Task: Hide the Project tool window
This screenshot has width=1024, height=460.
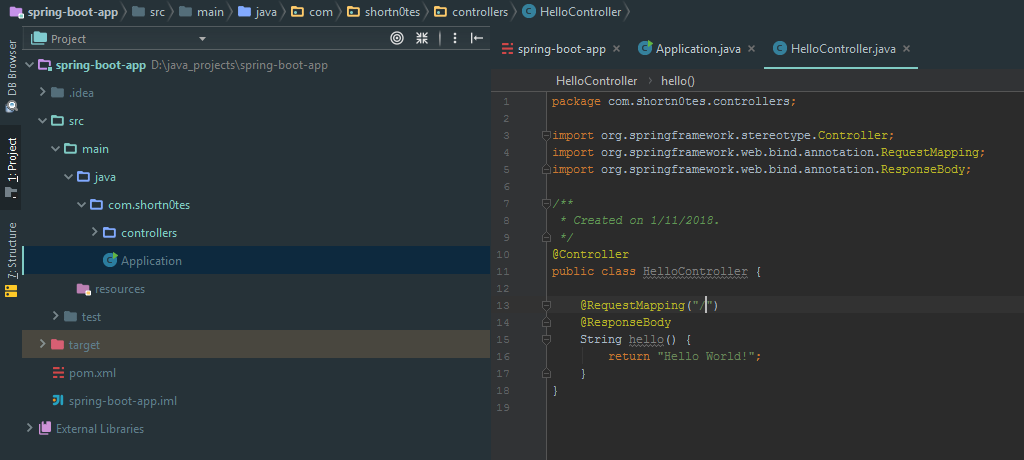Action: click(x=477, y=38)
